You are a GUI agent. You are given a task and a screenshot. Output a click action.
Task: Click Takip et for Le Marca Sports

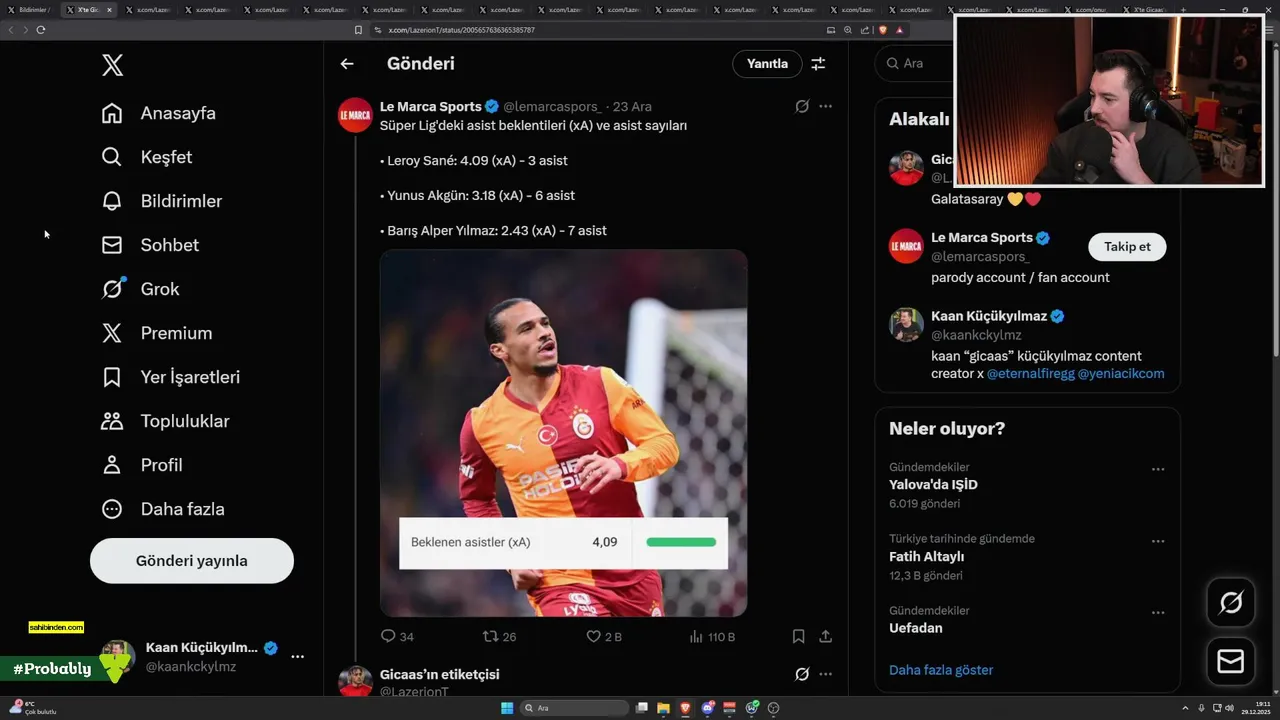click(1127, 247)
